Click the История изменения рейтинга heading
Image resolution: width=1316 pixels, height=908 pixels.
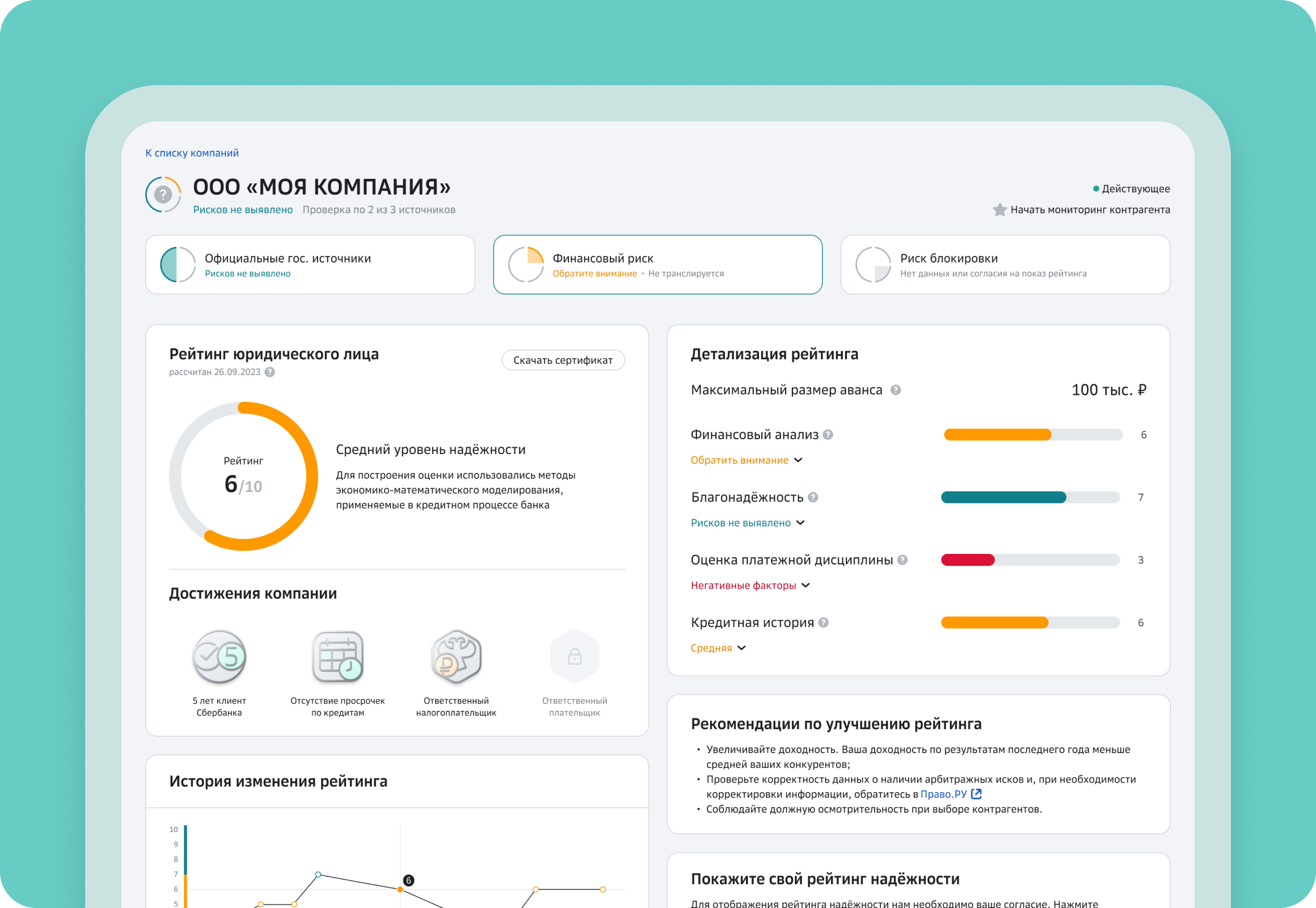pos(278,781)
